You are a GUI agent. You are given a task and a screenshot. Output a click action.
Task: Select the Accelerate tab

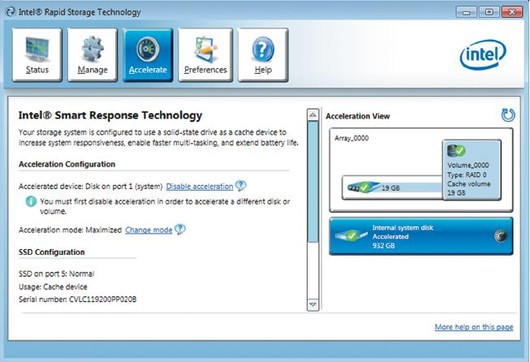[x=148, y=55]
